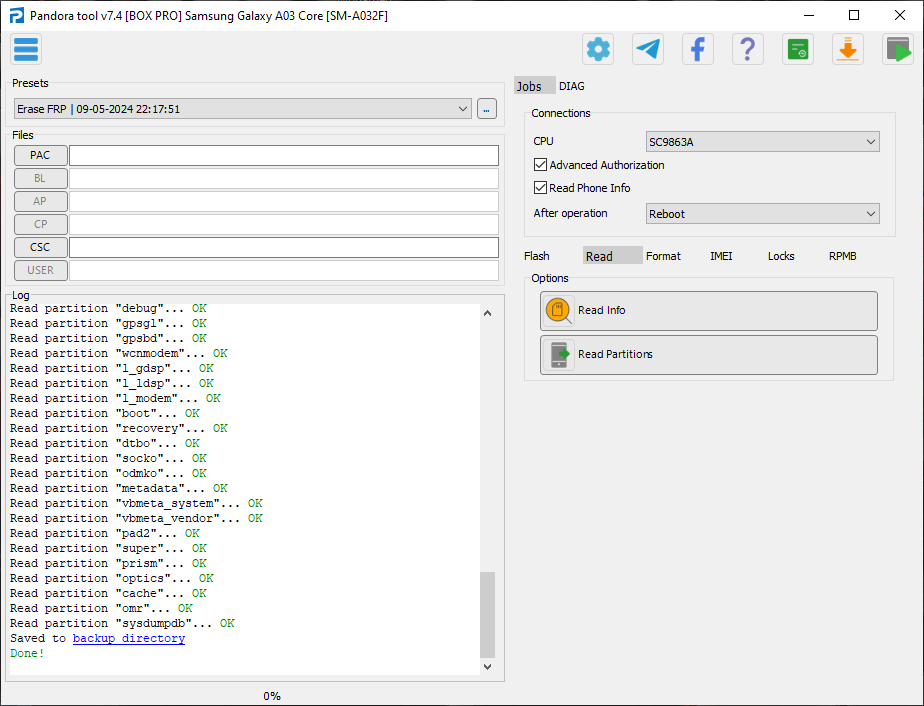
Task: Click the green play start icon
Action: (898, 50)
